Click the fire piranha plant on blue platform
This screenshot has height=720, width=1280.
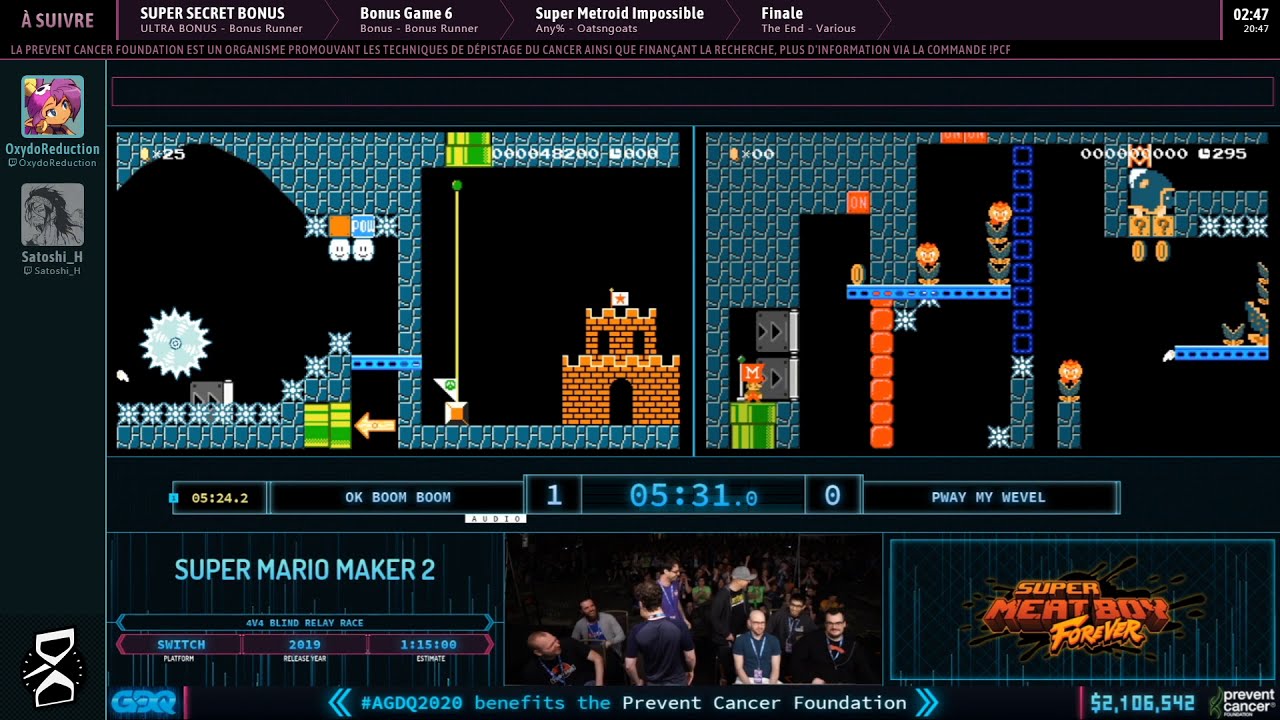[927, 264]
